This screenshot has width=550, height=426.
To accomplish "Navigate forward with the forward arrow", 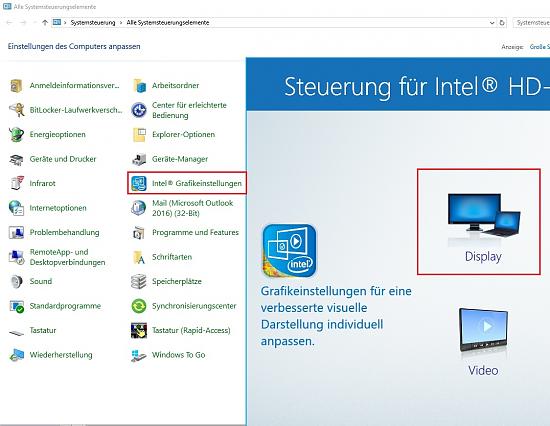I will [x=23, y=22].
